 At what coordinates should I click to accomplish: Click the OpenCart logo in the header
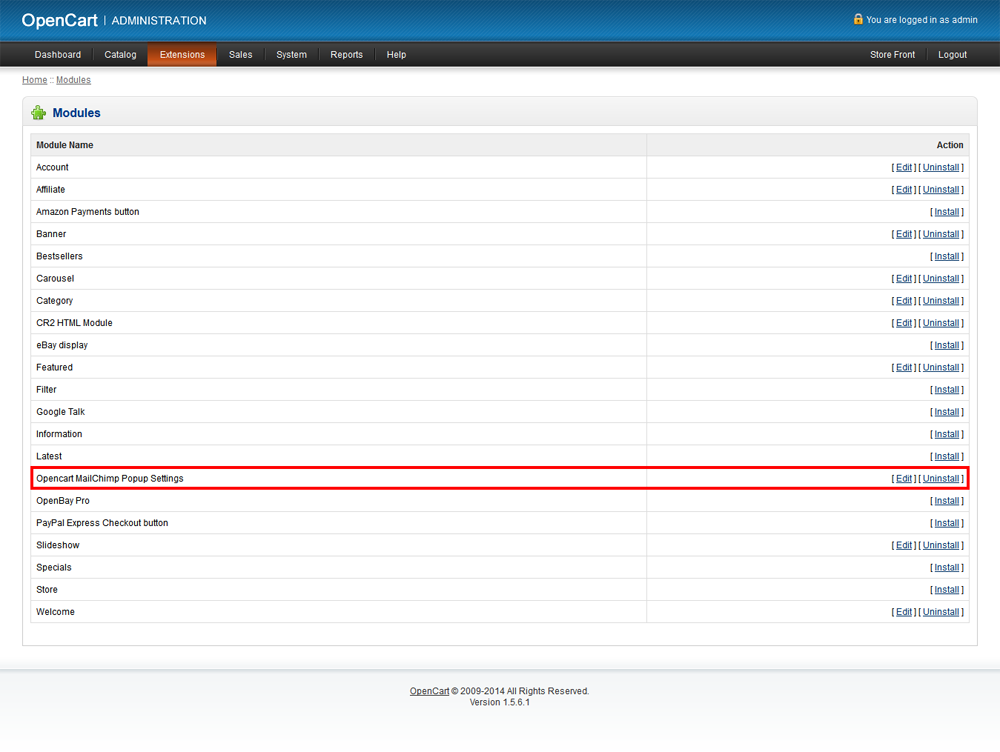point(59,20)
